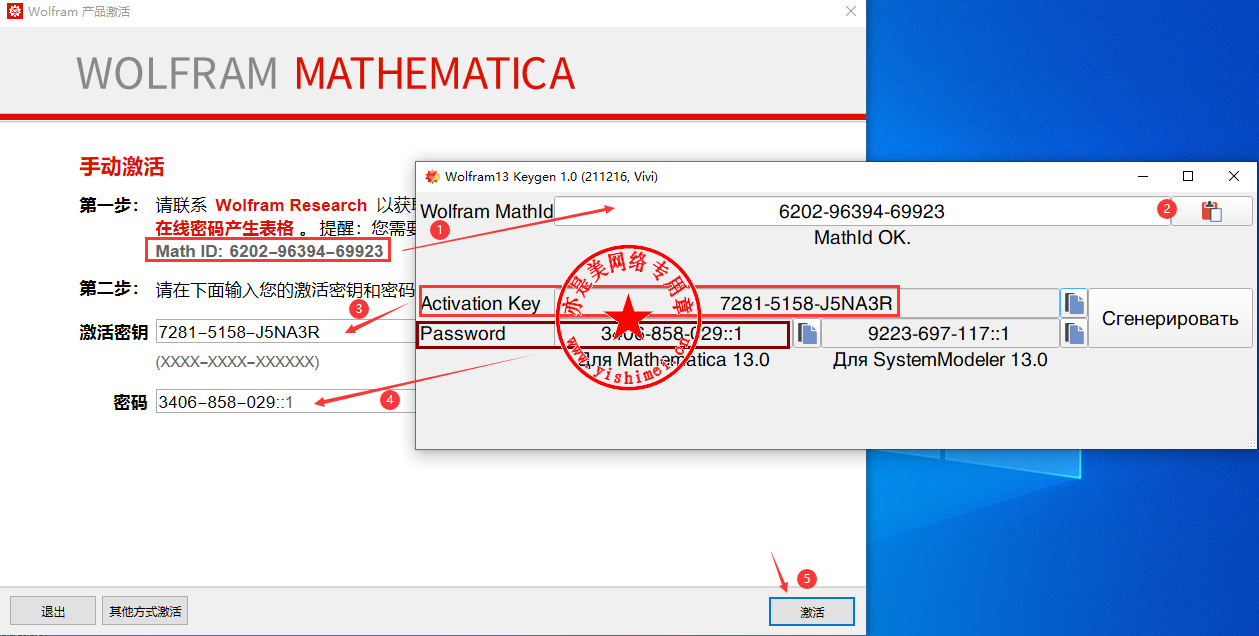Click the Activation Key label in Keygen
The image size is (1259, 636).
pyautogui.click(x=481, y=304)
